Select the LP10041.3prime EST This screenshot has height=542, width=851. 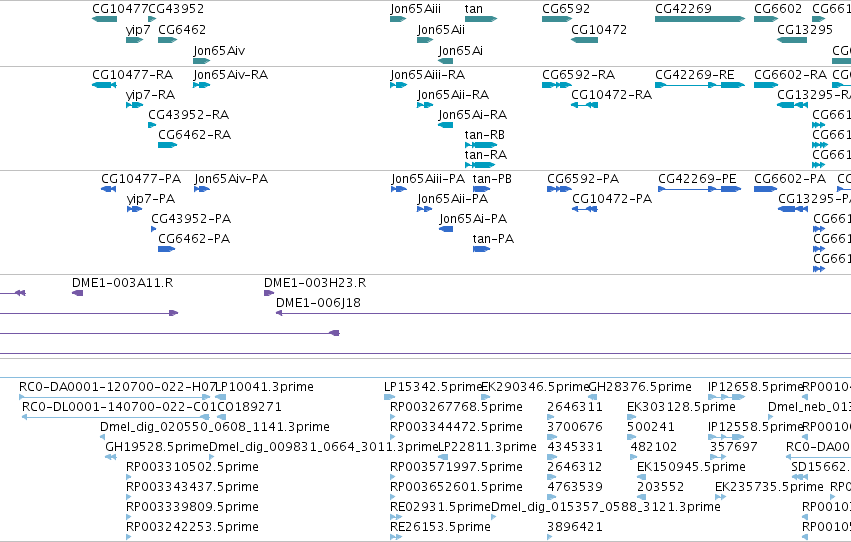220,397
